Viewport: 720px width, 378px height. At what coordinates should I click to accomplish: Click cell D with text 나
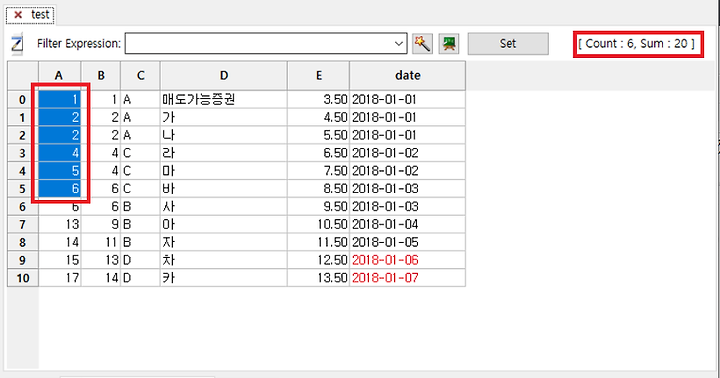click(224, 135)
